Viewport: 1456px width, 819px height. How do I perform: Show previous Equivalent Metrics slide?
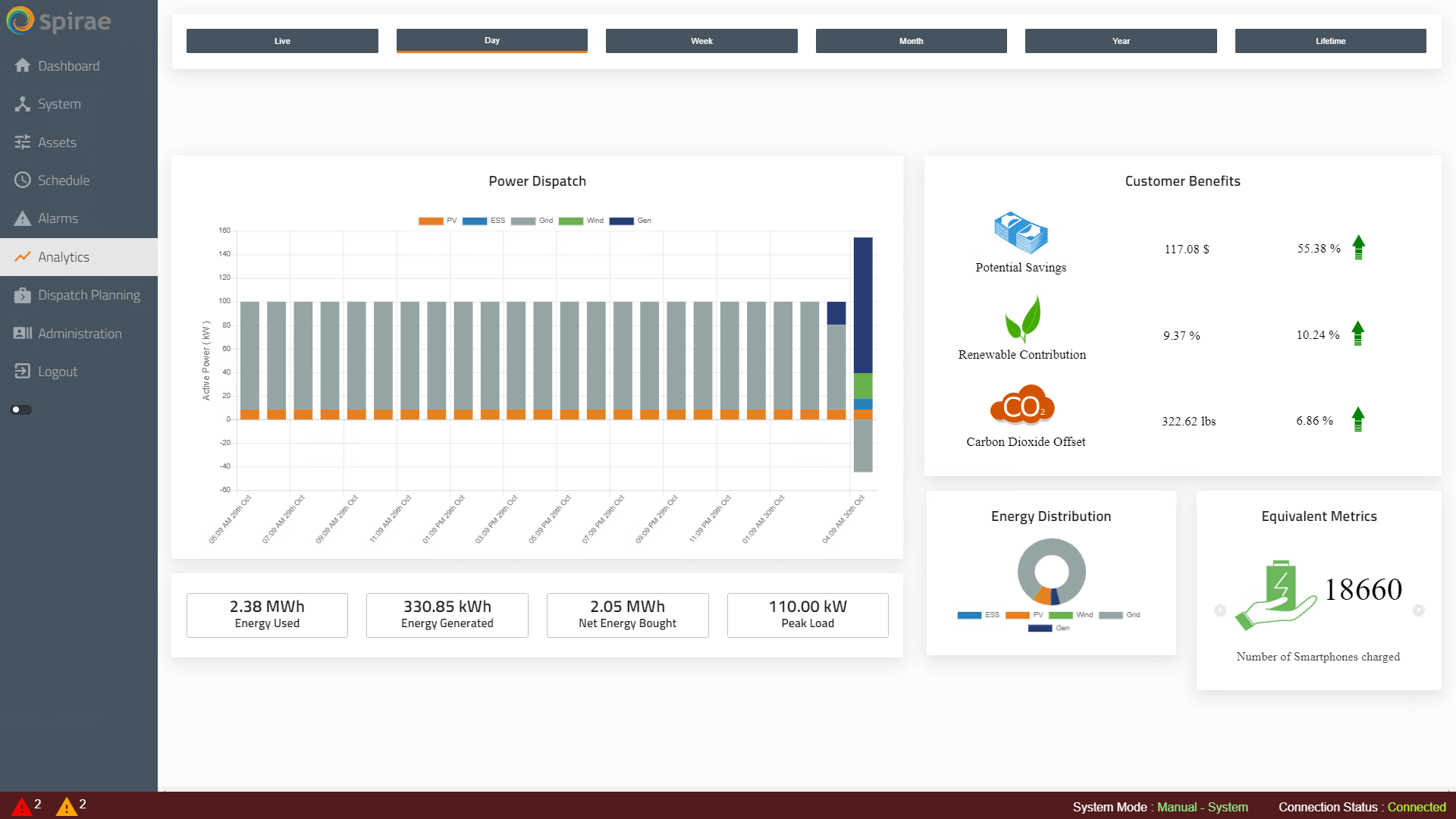coord(1220,610)
